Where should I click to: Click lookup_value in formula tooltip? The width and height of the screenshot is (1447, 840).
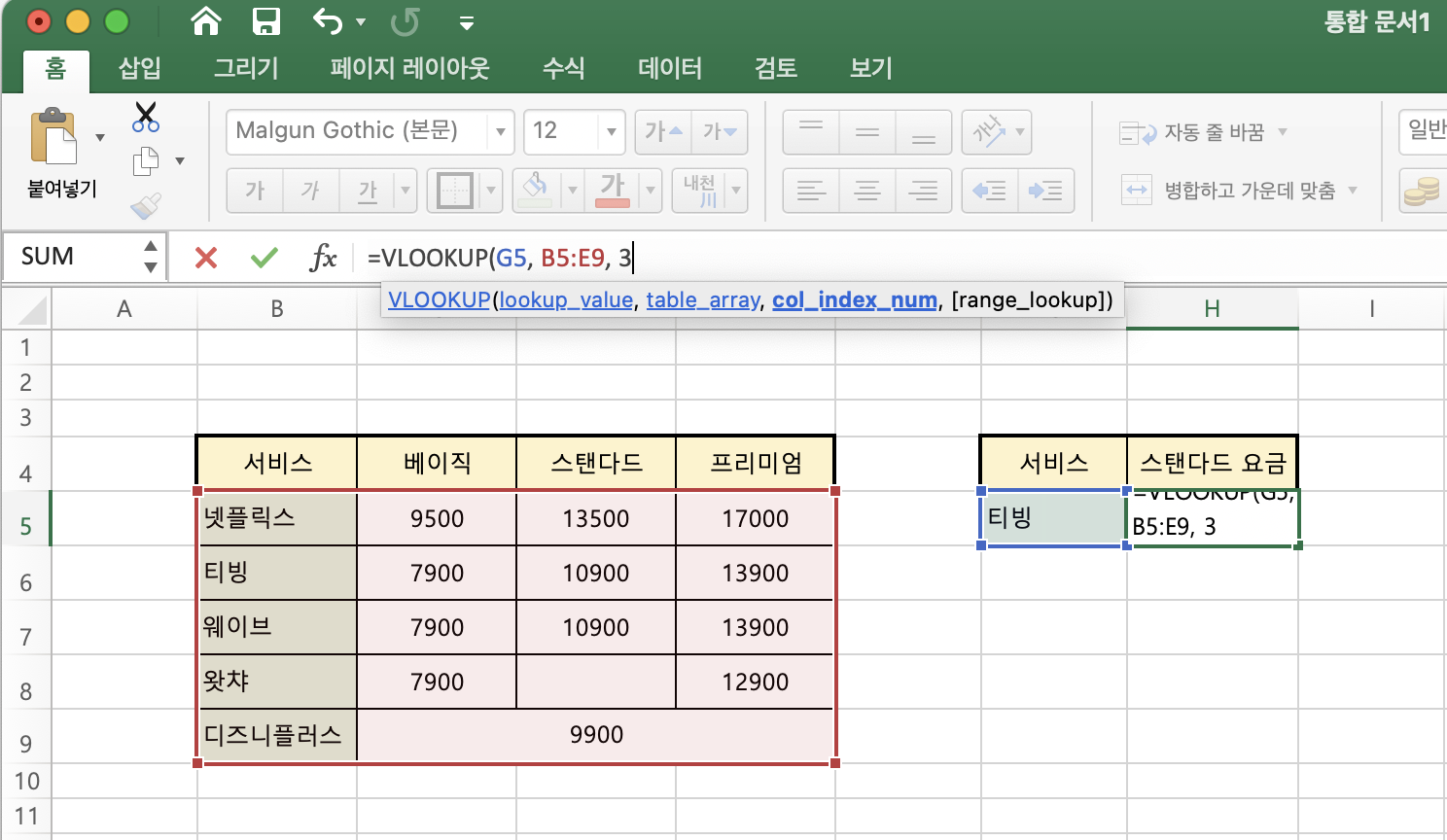[566, 300]
